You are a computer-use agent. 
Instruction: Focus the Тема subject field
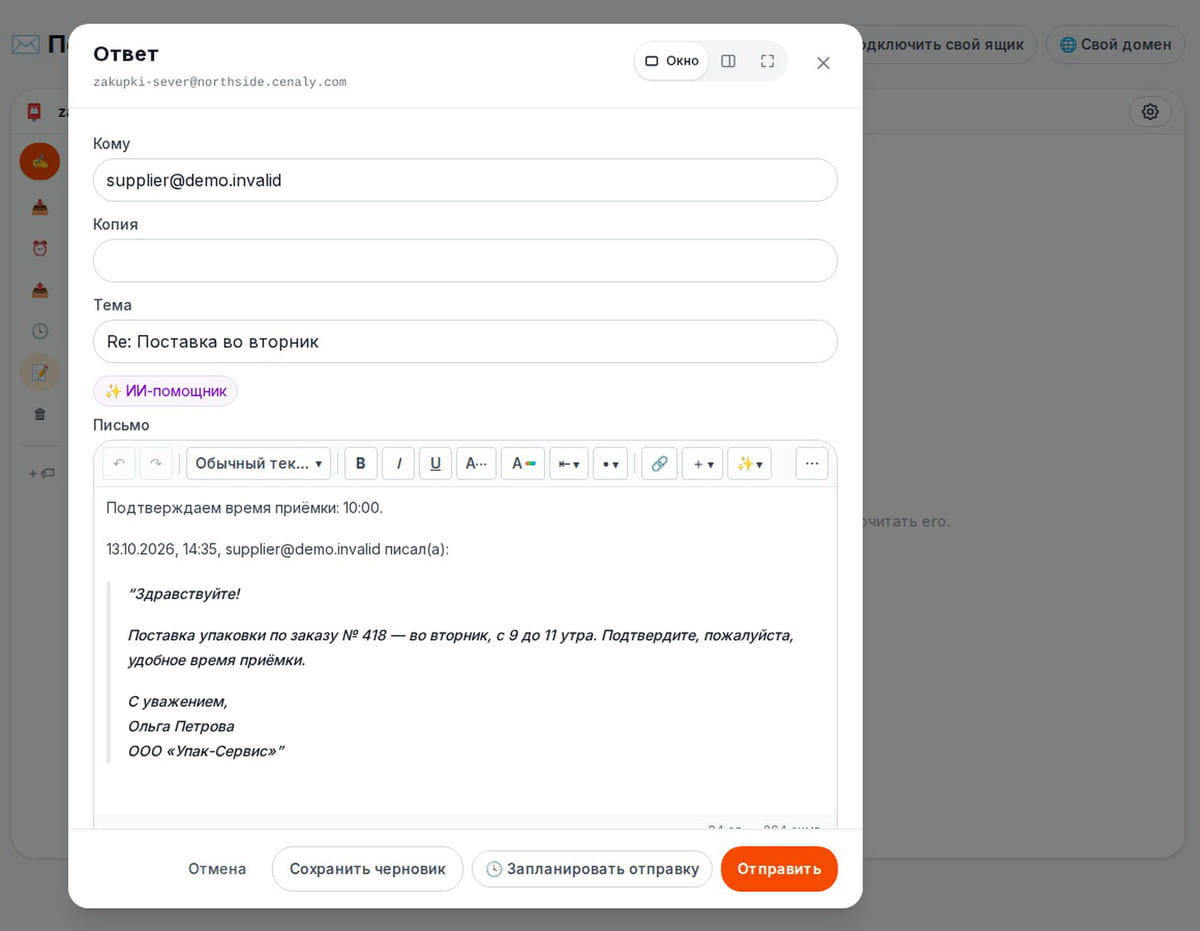pyautogui.click(x=465, y=341)
